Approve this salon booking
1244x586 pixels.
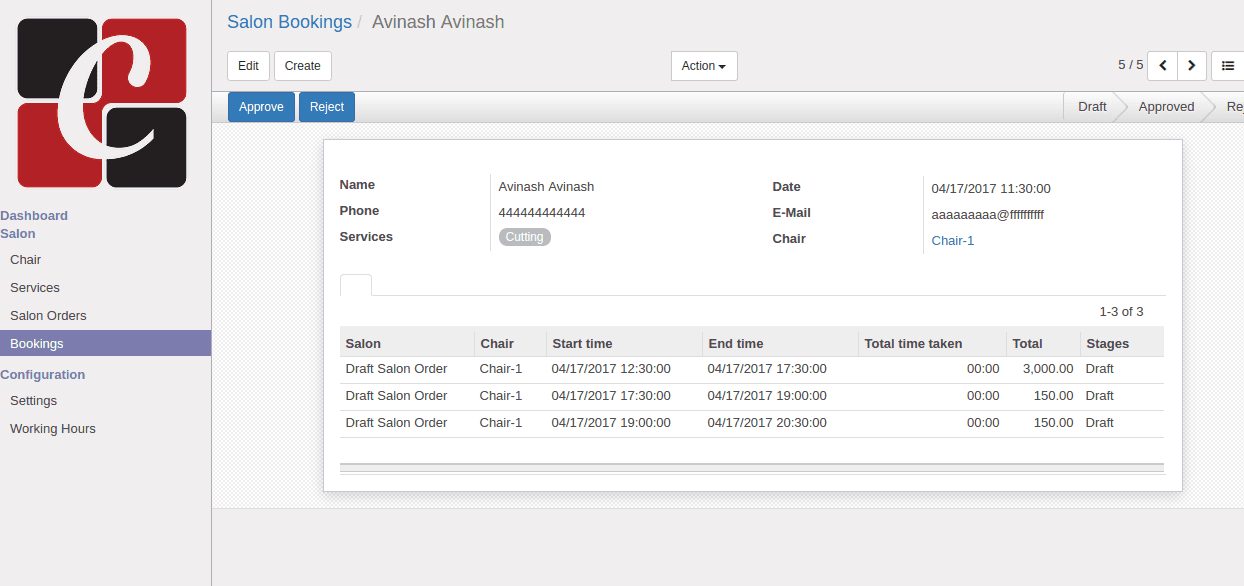click(x=261, y=107)
